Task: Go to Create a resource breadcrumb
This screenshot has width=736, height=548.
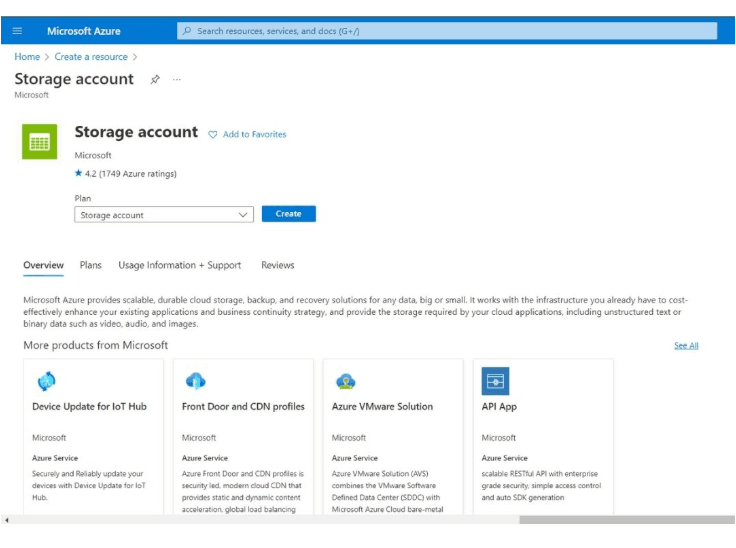Action: click(91, 57)
